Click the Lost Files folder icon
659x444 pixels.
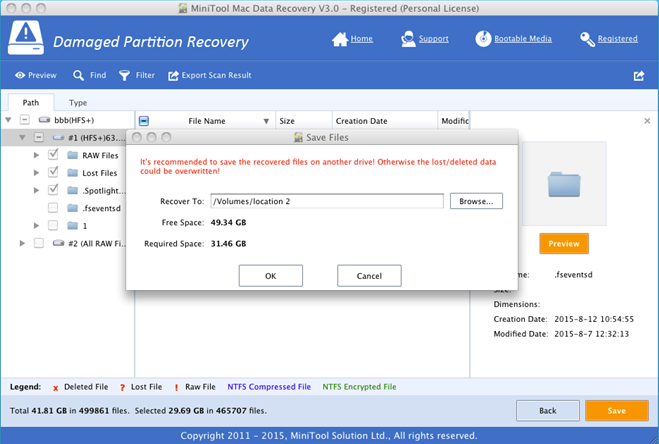(73, 173)
